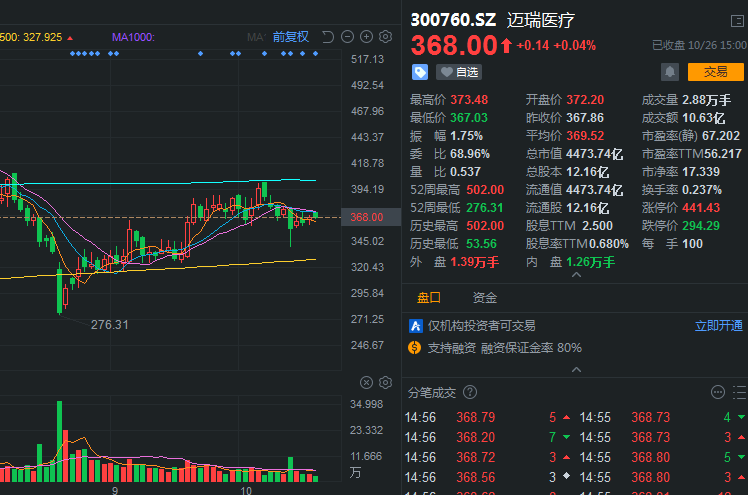Image resolution: width=748 pixels, height=495 pixels.
Task: Open volume panel settings gear icon
Action: coord(385,382)
